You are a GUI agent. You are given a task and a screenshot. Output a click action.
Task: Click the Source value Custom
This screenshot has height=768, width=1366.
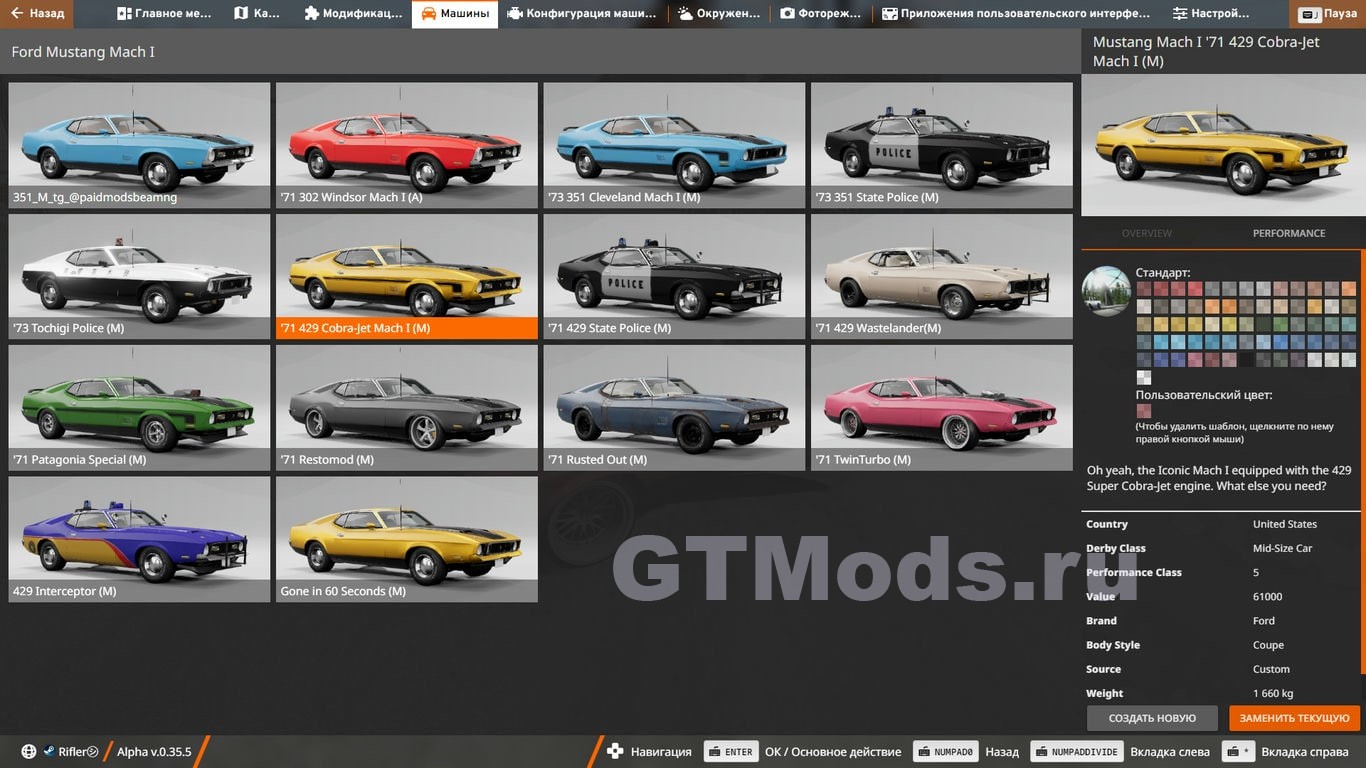(1272, 669)
